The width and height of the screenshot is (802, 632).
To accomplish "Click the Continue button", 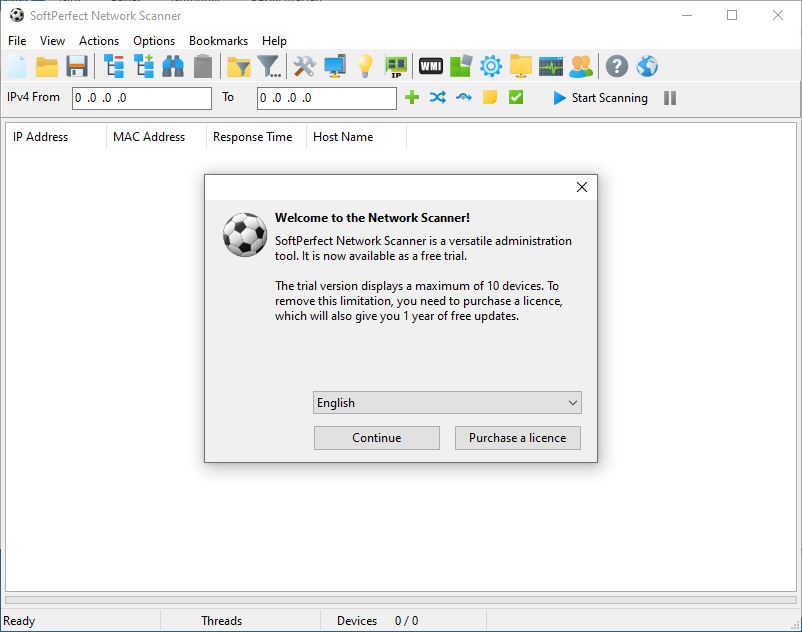I will click(377, 438).
